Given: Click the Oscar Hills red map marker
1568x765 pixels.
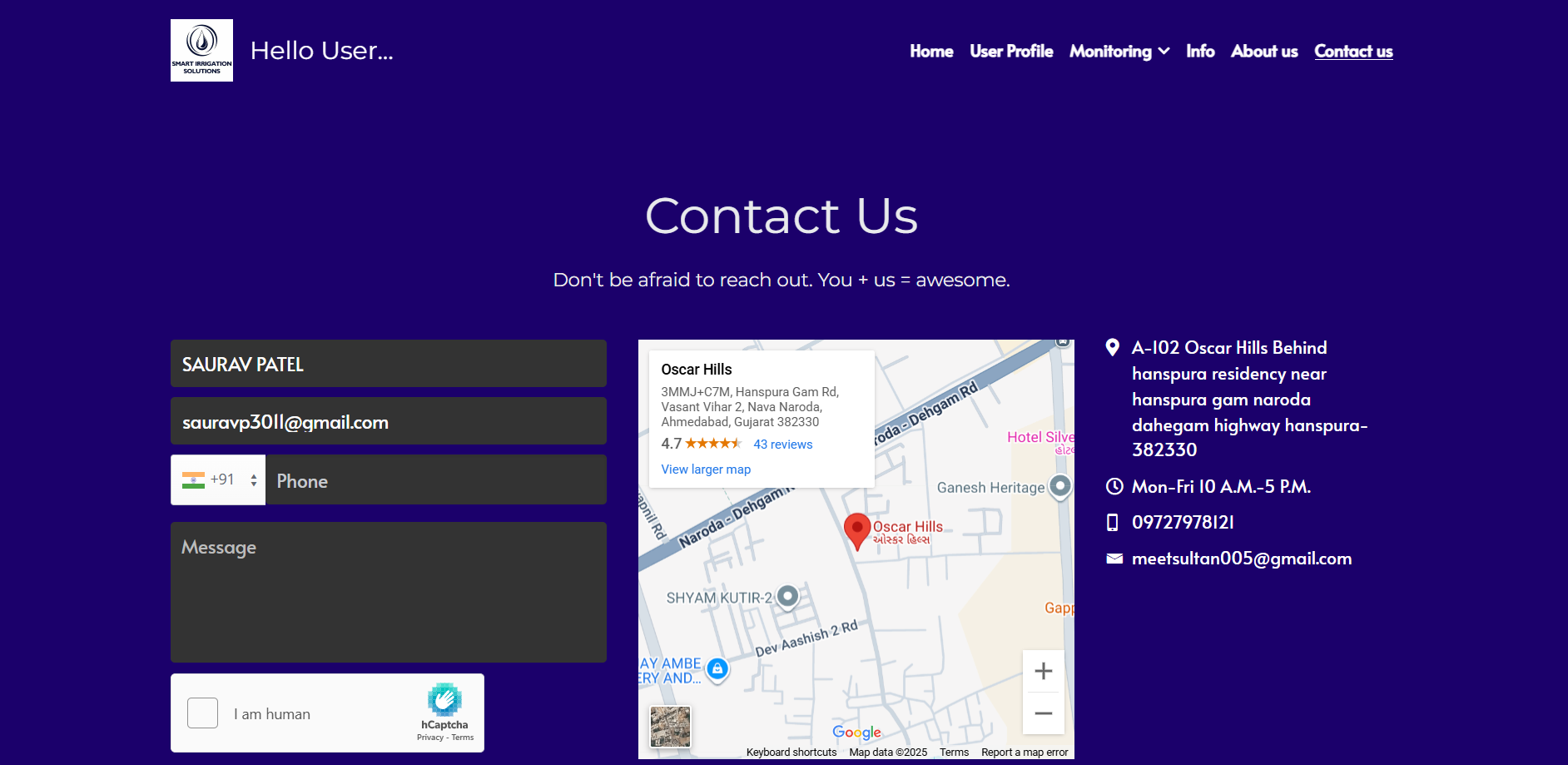Looking at the screenshot, I should point(857,529).
